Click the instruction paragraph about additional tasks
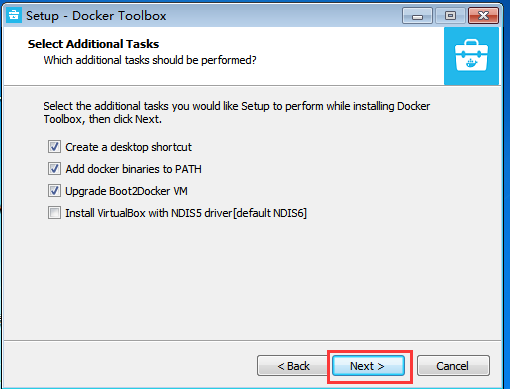 (x=237, y=112)
